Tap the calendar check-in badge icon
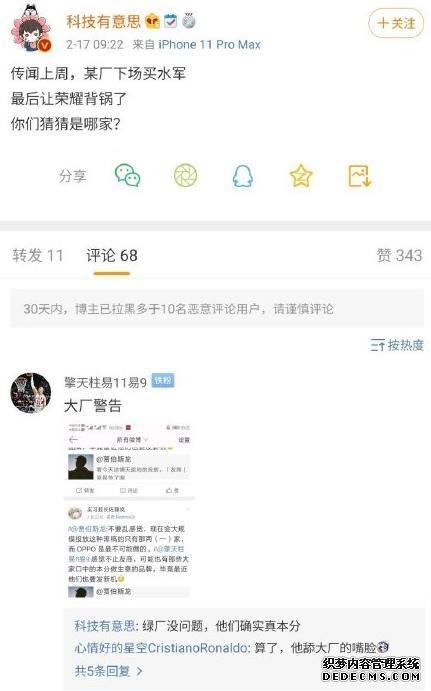The height and width of the screenshot is (691, 431). [x=170, y=21]
